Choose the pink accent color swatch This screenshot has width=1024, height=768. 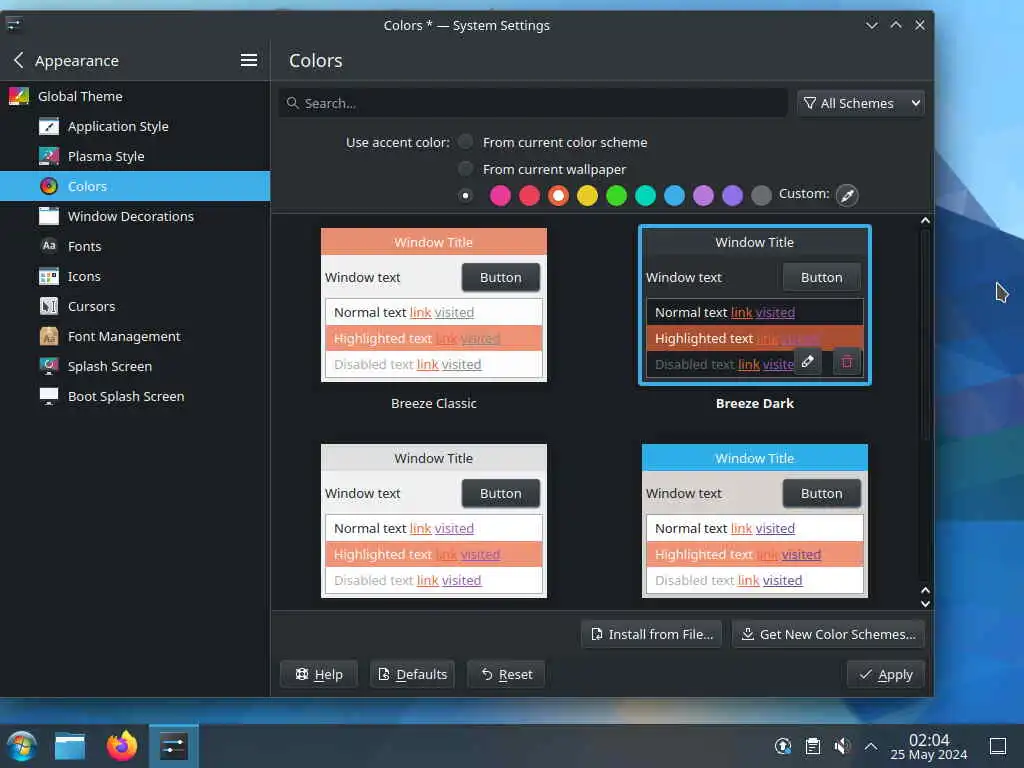click(500, 195)
